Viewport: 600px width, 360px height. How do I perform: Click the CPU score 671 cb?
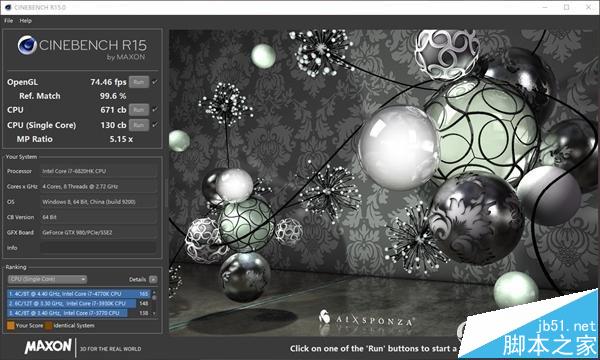(x=113, y=110)
